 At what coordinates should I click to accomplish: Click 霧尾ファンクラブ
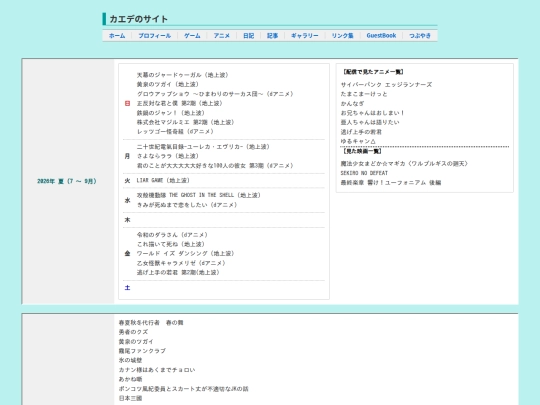pos(142,351)
